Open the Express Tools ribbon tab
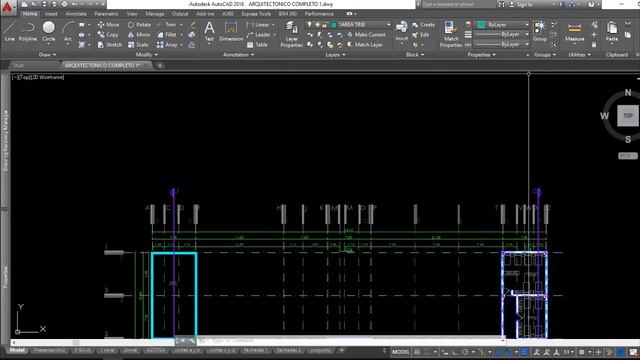 [256, 14]
